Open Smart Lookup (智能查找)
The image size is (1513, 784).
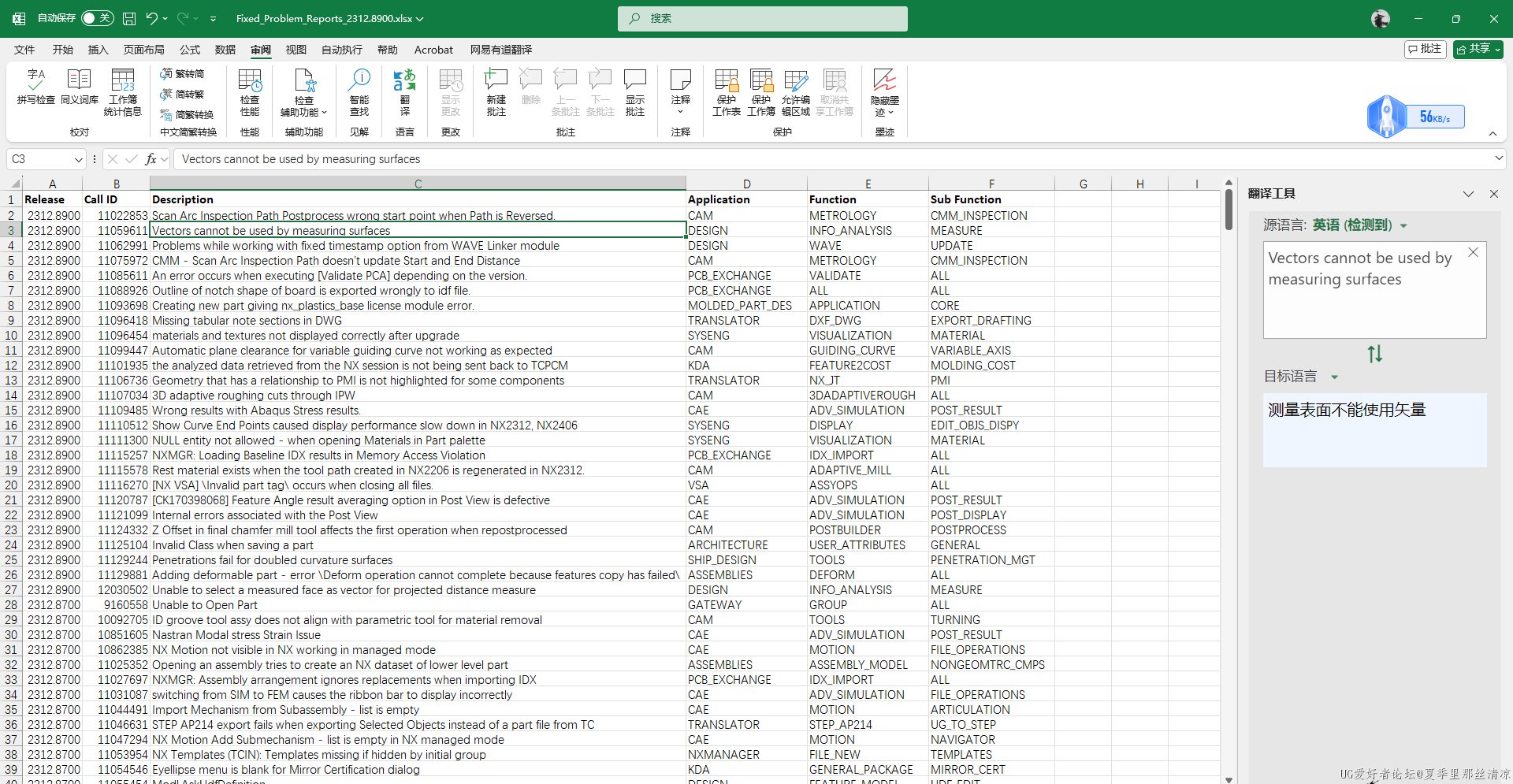[x=359, y=92]
